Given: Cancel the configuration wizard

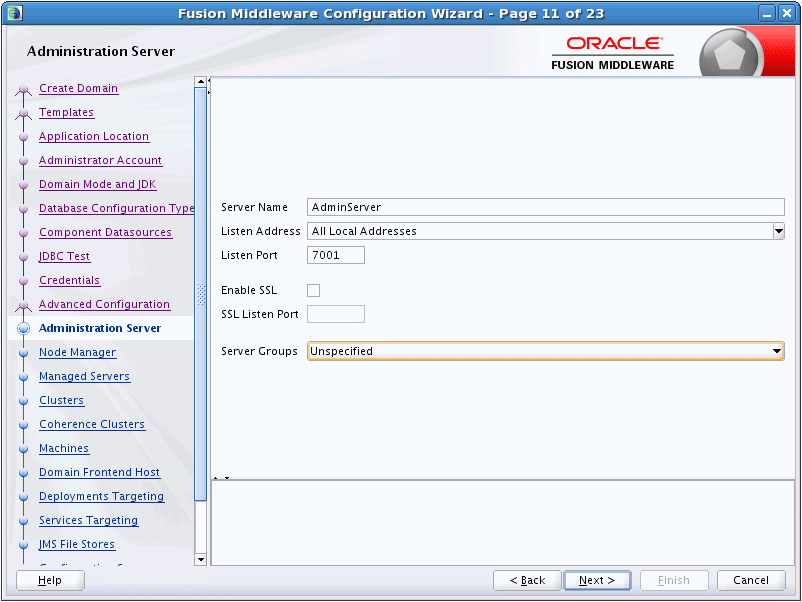Looking at the screenshot, I should (x=751, y=581).
